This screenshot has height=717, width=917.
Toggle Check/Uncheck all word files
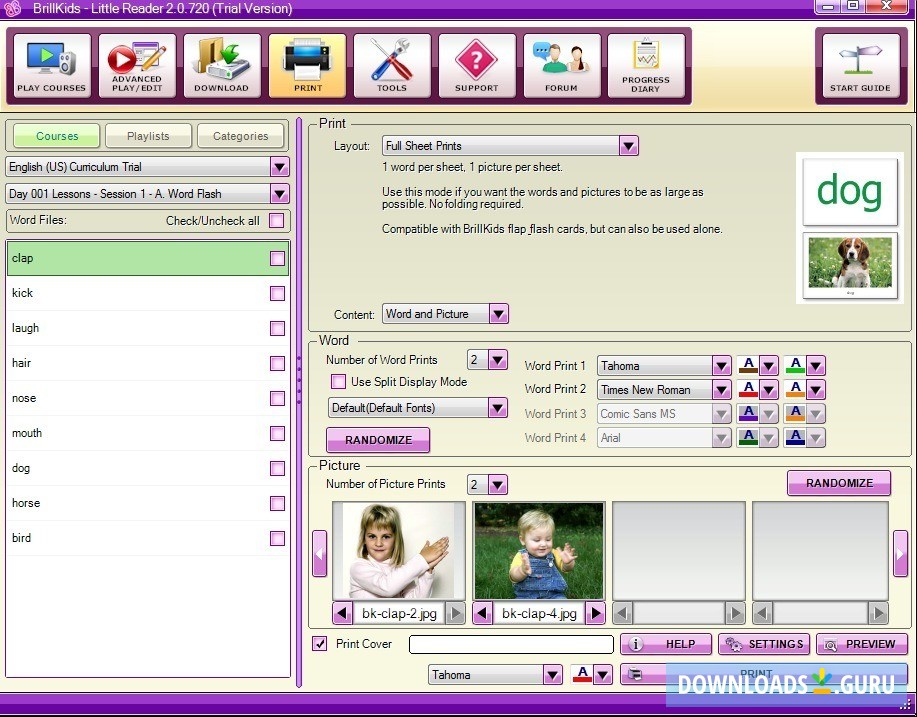coord(277,220)
